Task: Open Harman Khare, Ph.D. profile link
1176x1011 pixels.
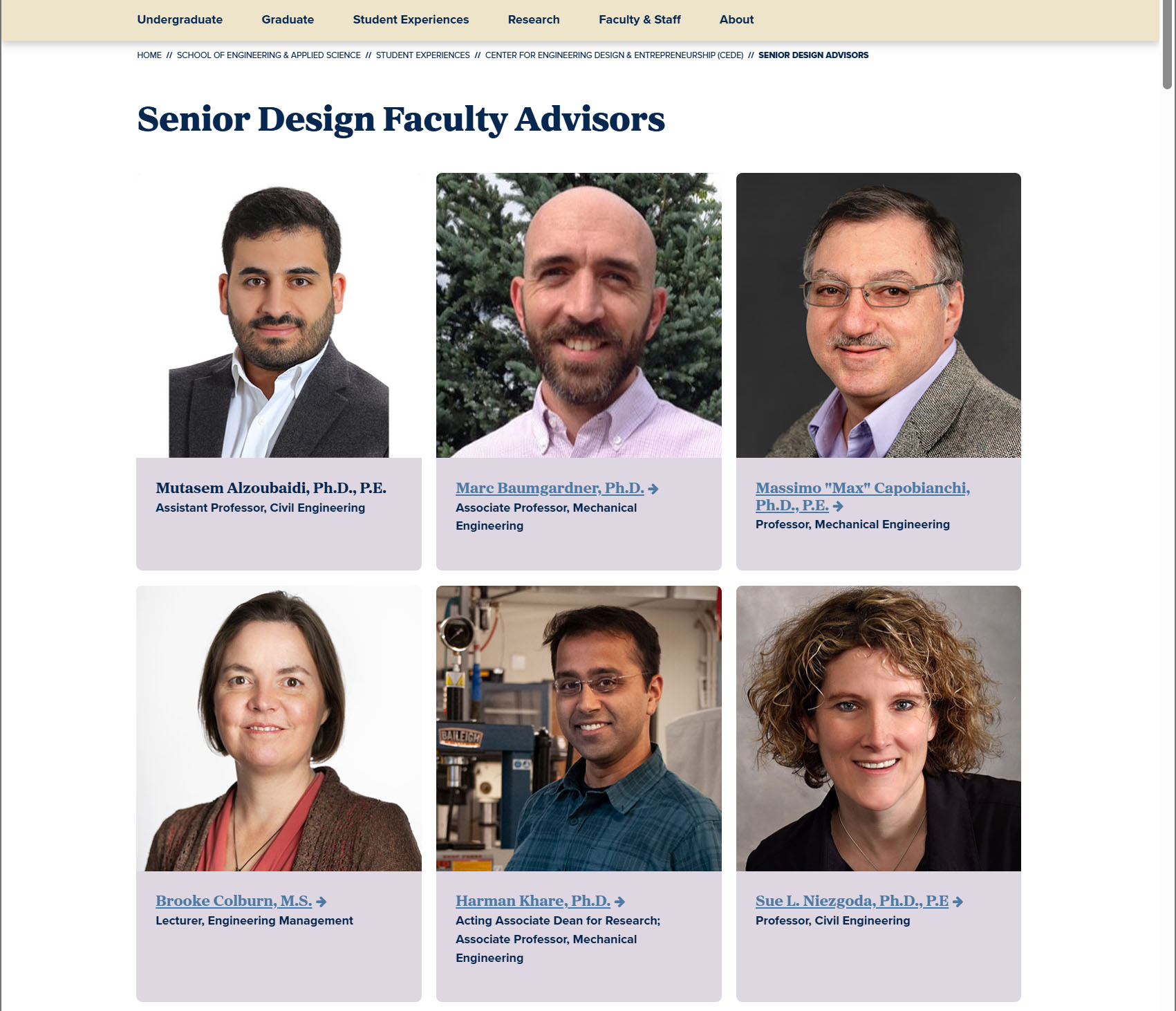Action: click(532, 901)
